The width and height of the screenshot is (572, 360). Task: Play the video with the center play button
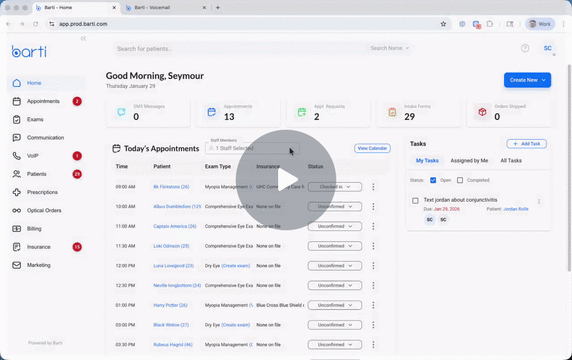[x=286, y=180]
